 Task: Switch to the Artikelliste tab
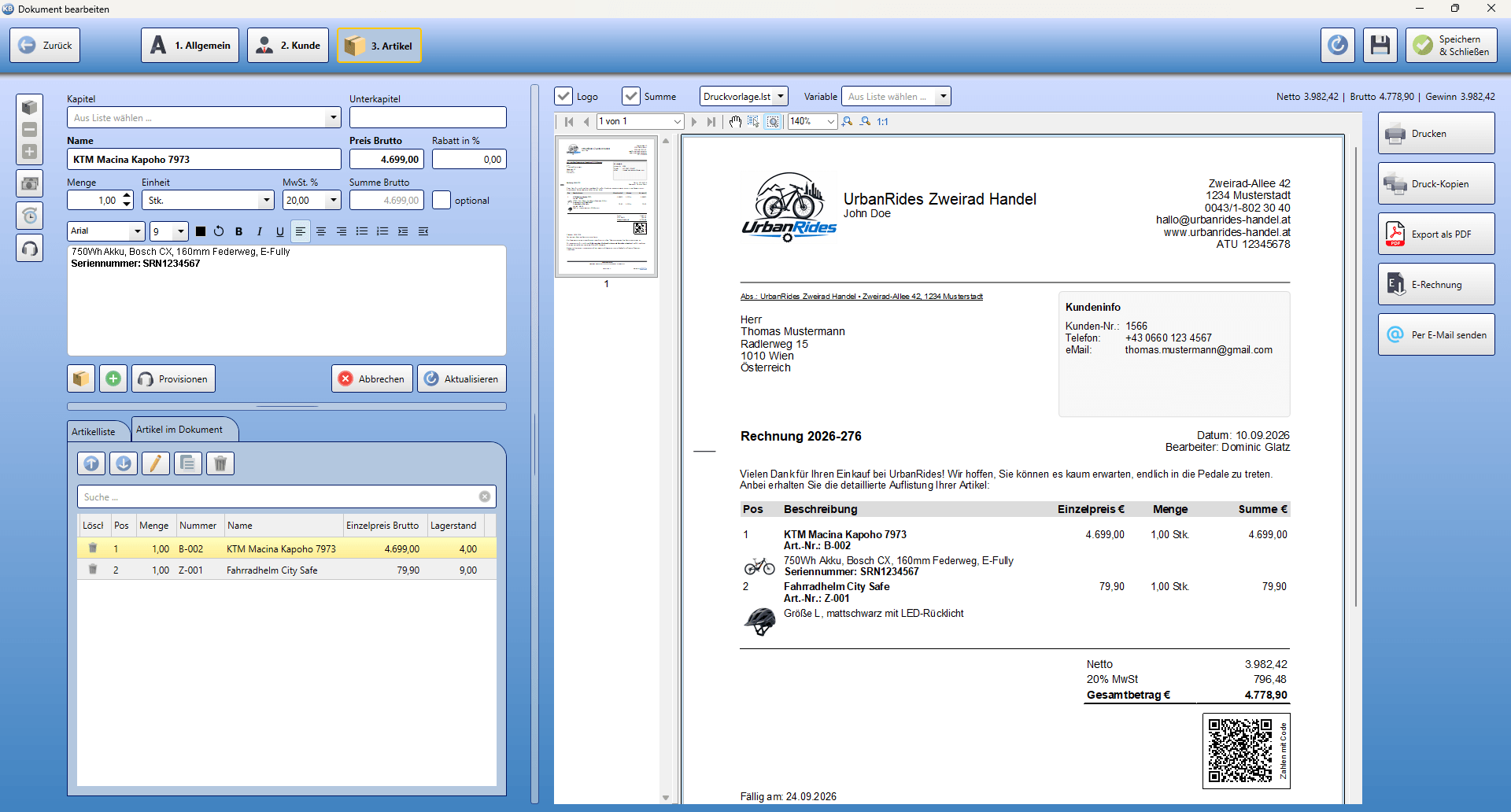94,431
